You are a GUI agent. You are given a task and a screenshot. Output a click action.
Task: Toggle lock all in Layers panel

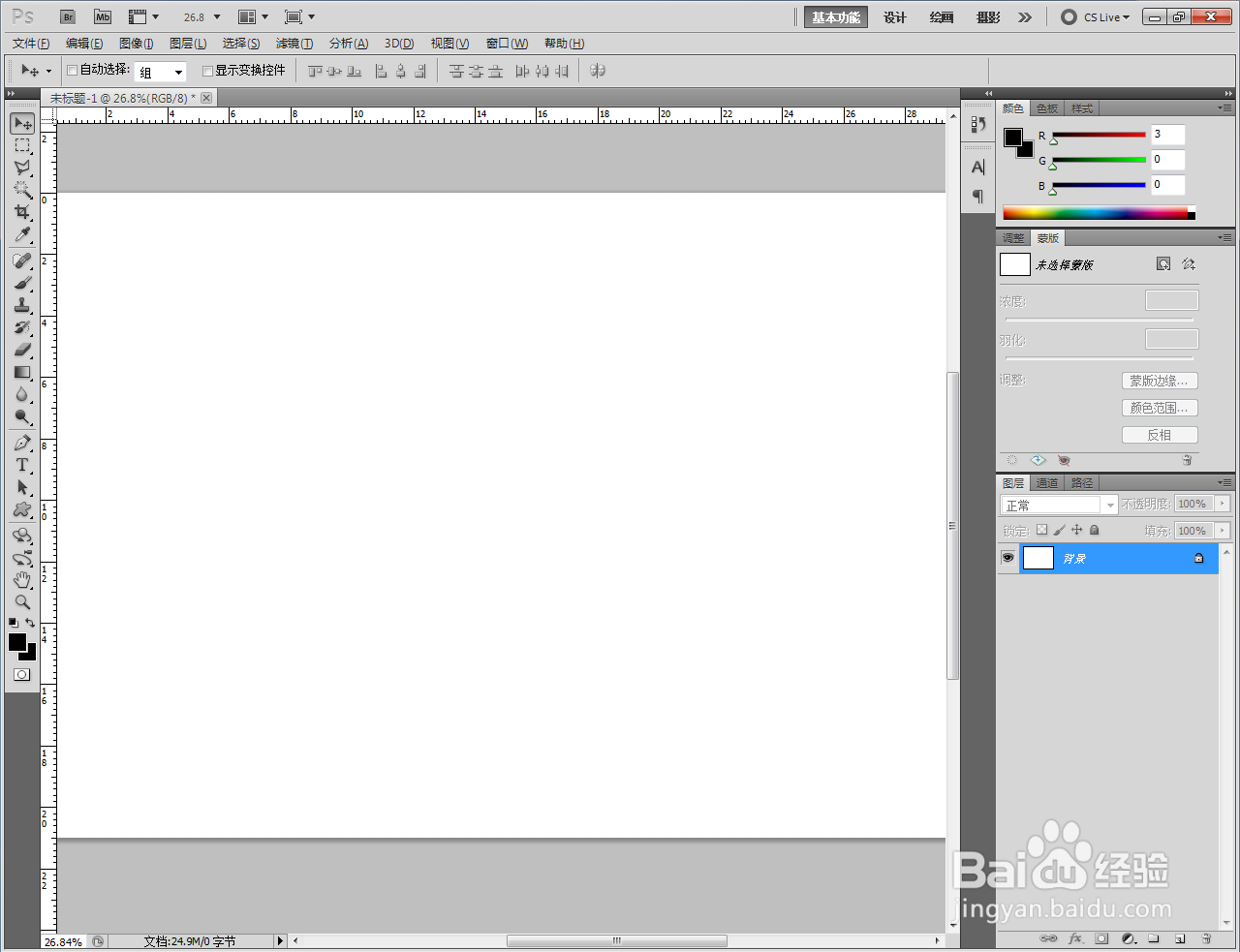[x=1095, y=530]
